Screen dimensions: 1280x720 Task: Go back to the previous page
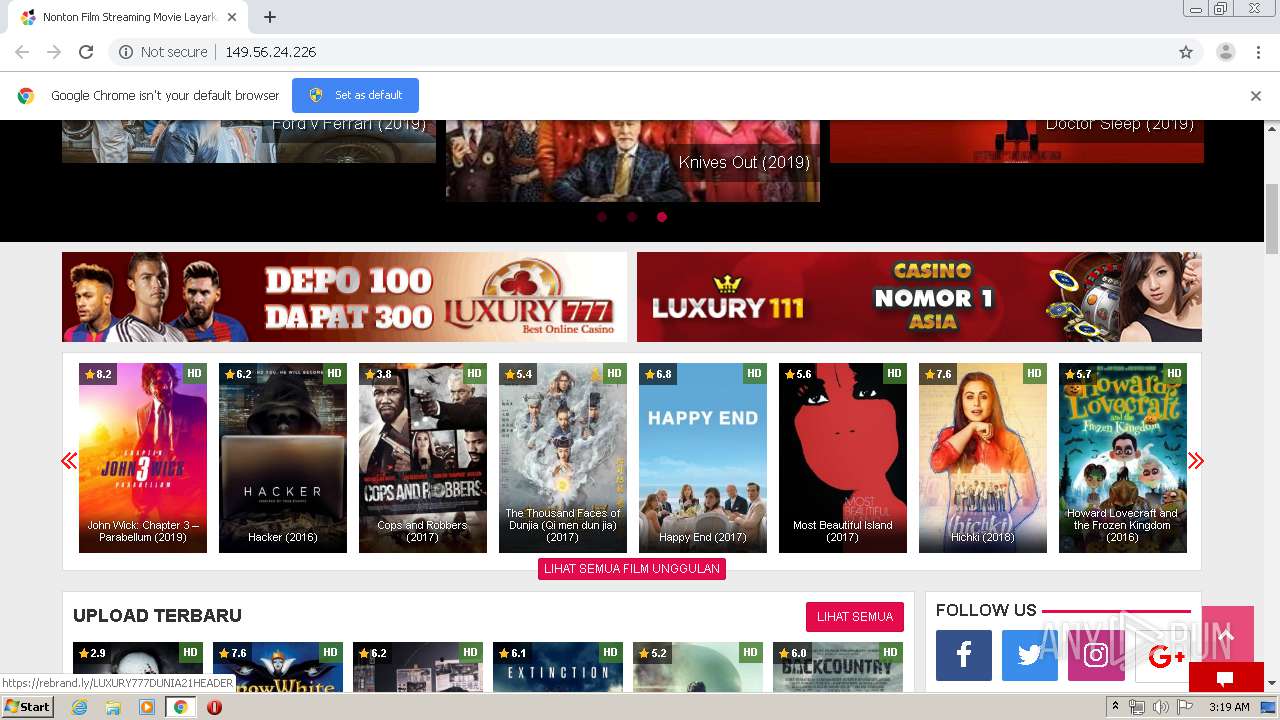pos(22,52)
